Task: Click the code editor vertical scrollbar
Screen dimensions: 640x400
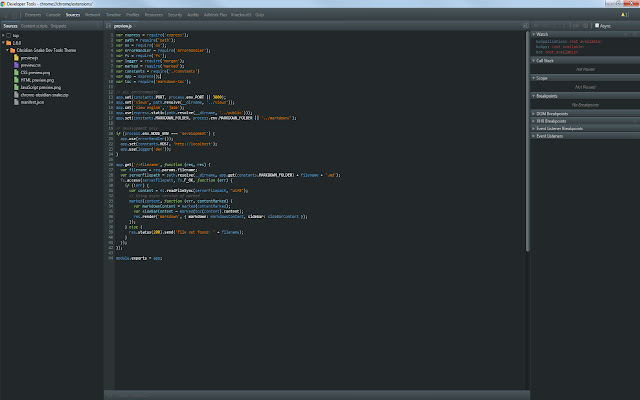Action: point(527,141)
